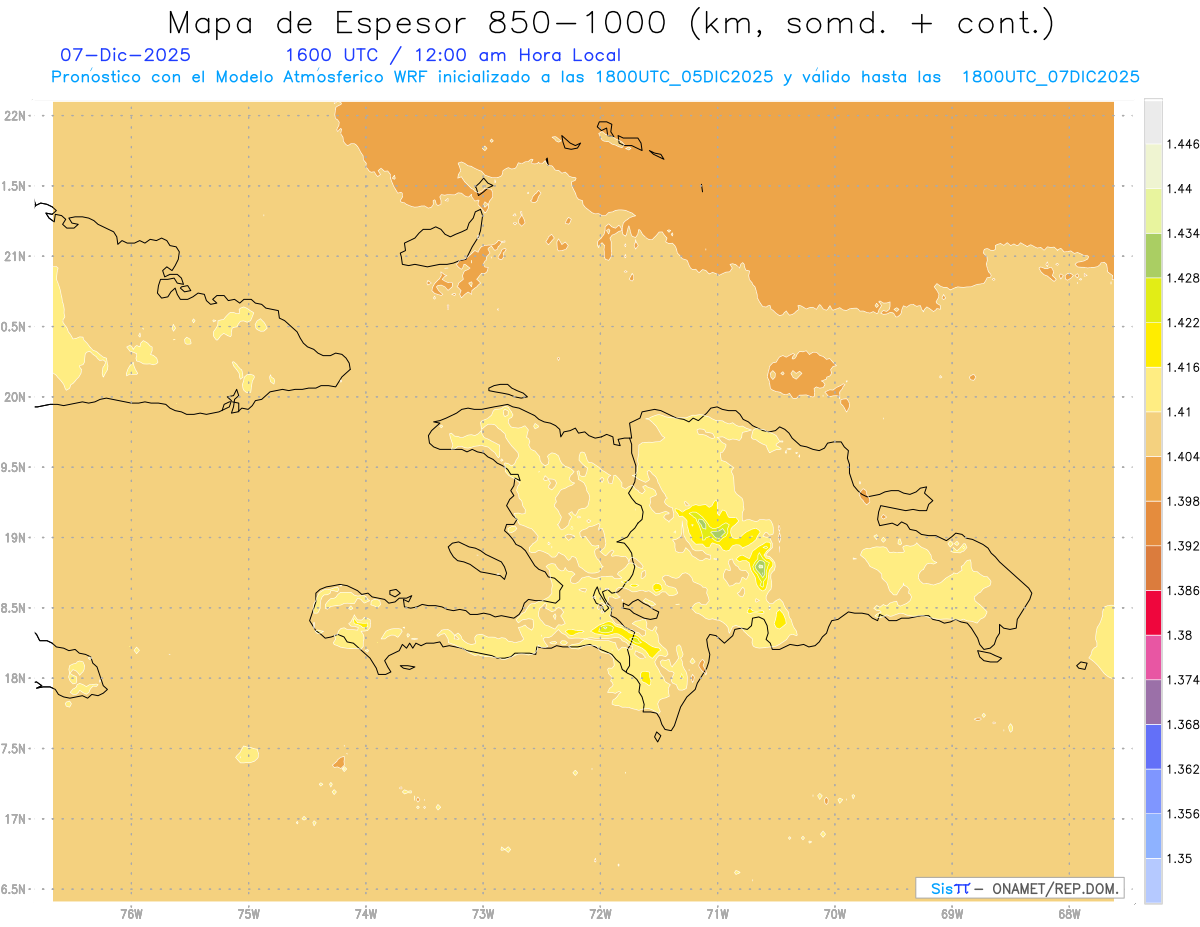Image resolution: width=1200 pixels, height=927 pixels.
Task: Click the 71W longitude label
Action: coord(718,913)
